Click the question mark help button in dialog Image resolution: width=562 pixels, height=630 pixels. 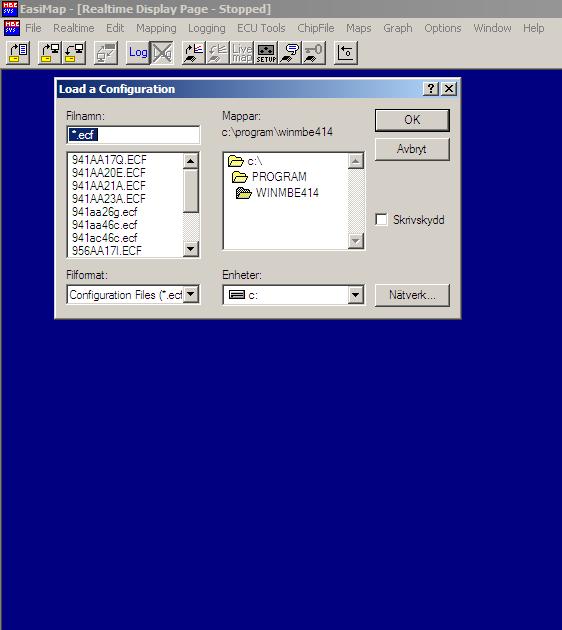pos(431,88)
